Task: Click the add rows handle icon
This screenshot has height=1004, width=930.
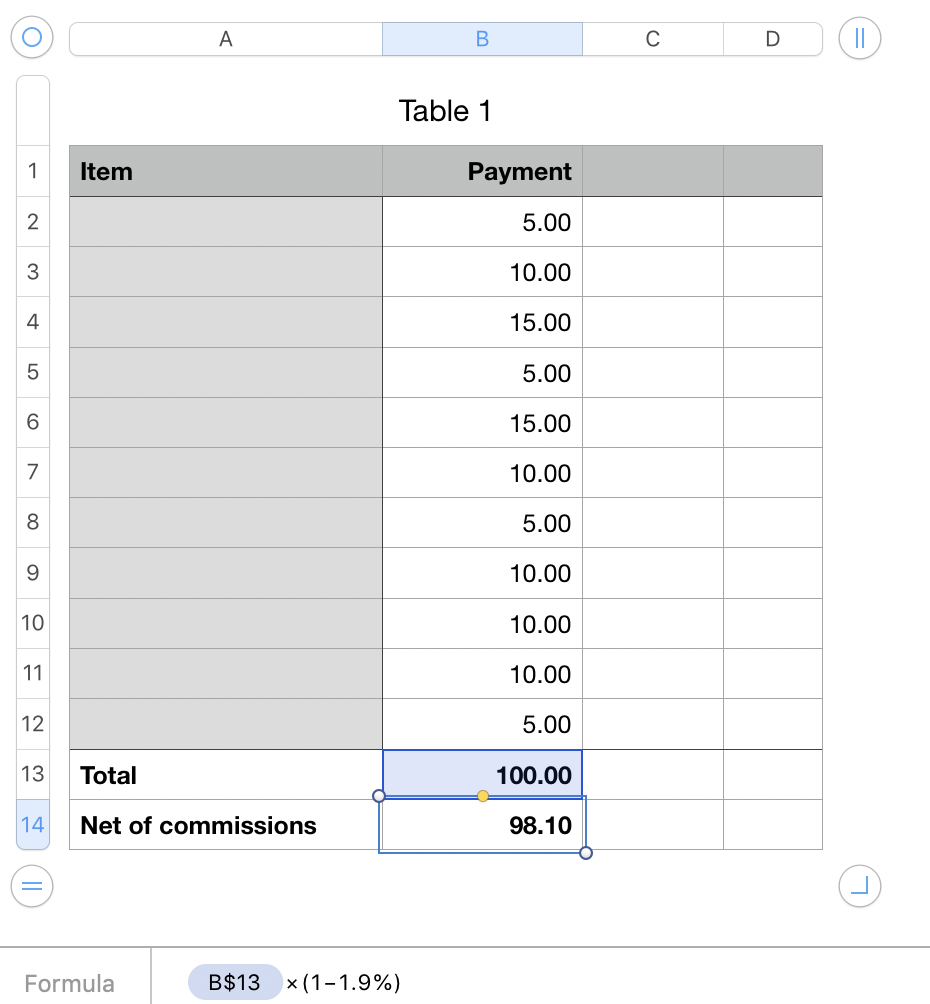Action: (x=31, y=885)
